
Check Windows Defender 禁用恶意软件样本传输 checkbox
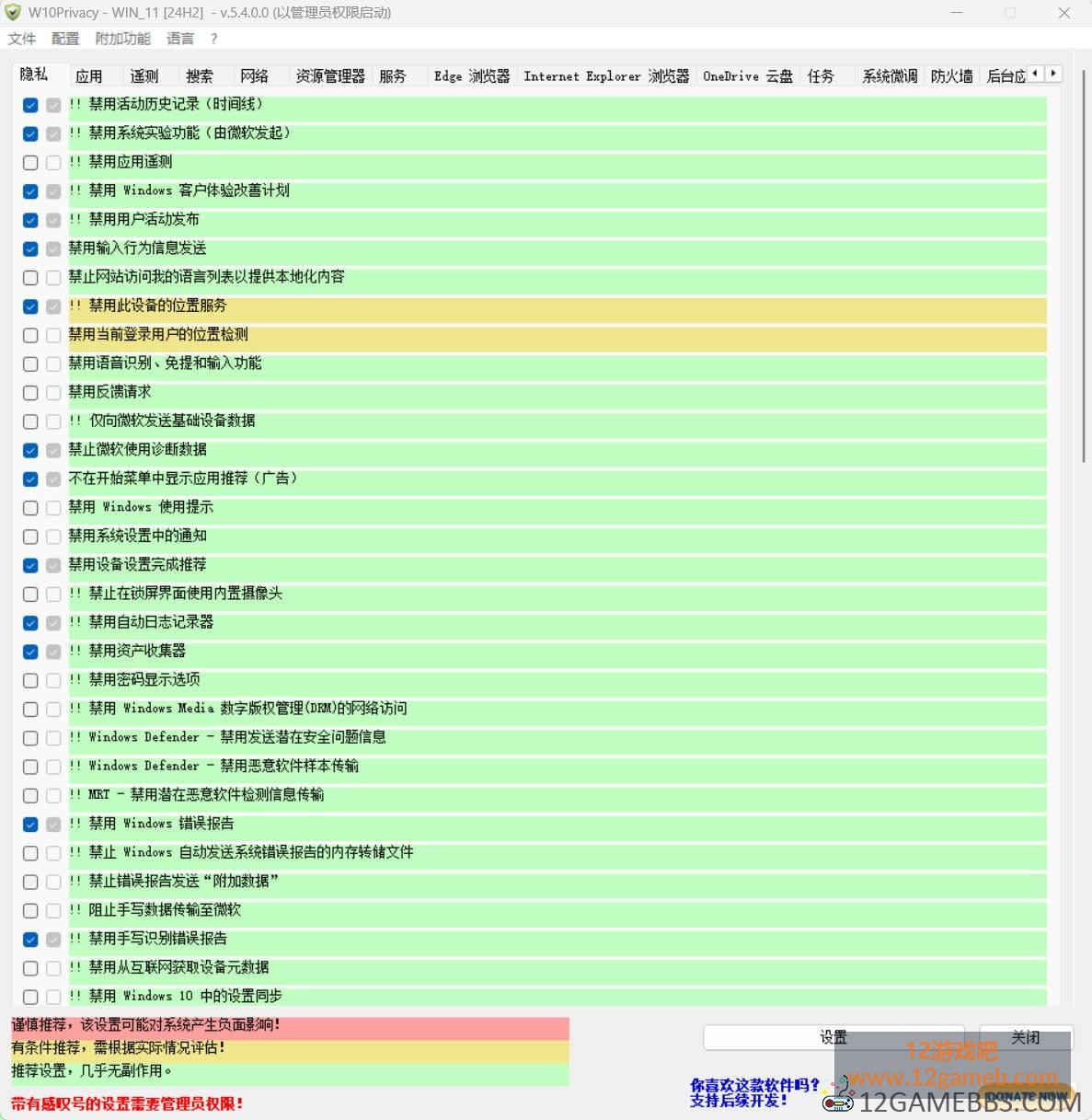coord(30,767)
